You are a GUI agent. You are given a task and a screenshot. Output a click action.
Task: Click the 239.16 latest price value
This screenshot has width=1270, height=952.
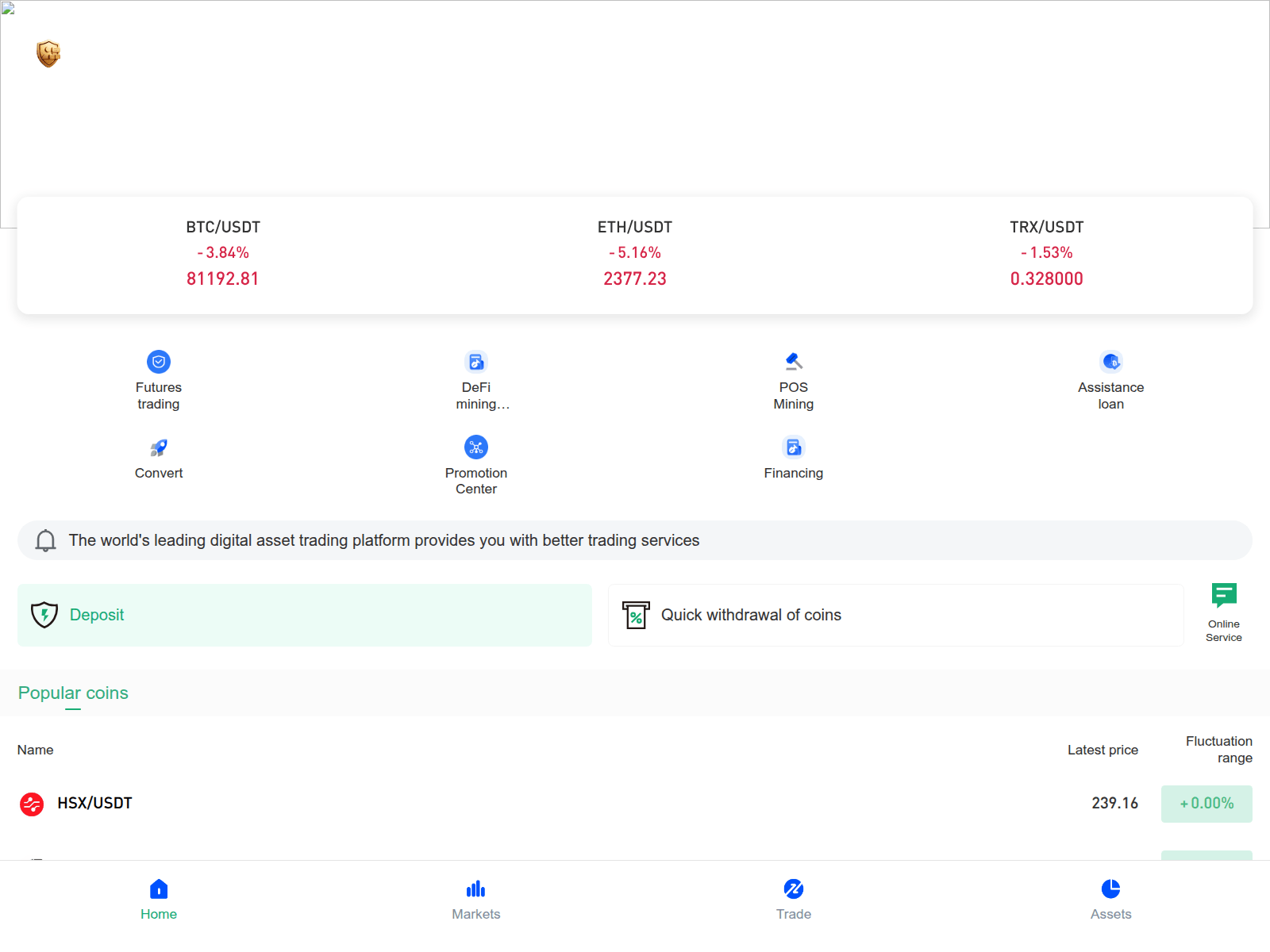[1114, 804]
